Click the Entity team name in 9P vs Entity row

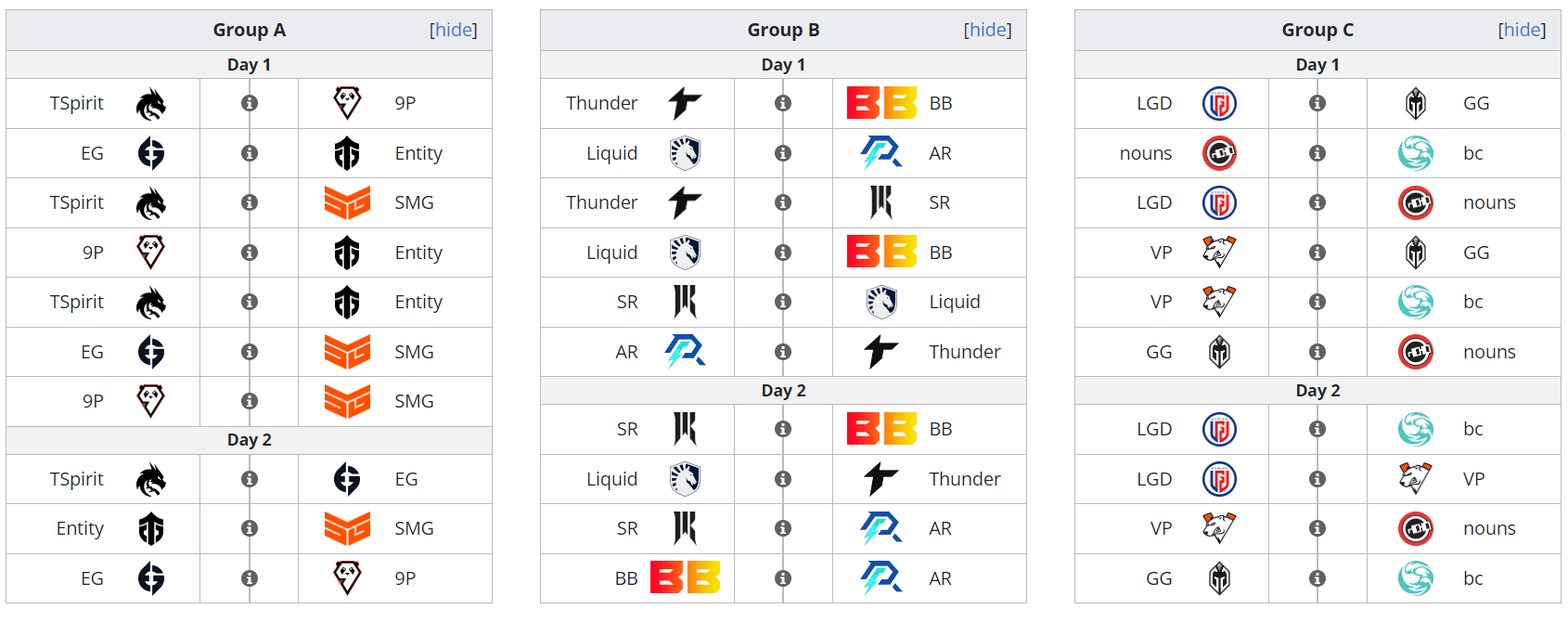tap(418, 253)
